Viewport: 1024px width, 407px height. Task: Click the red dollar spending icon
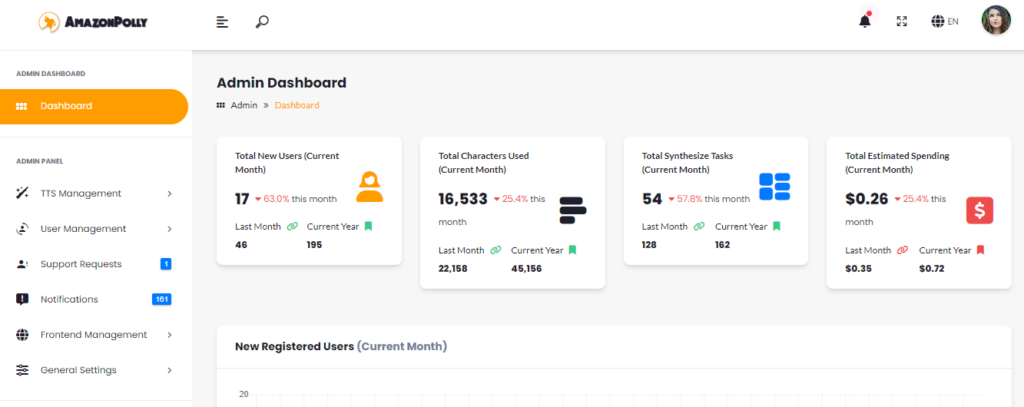point(979,210)
